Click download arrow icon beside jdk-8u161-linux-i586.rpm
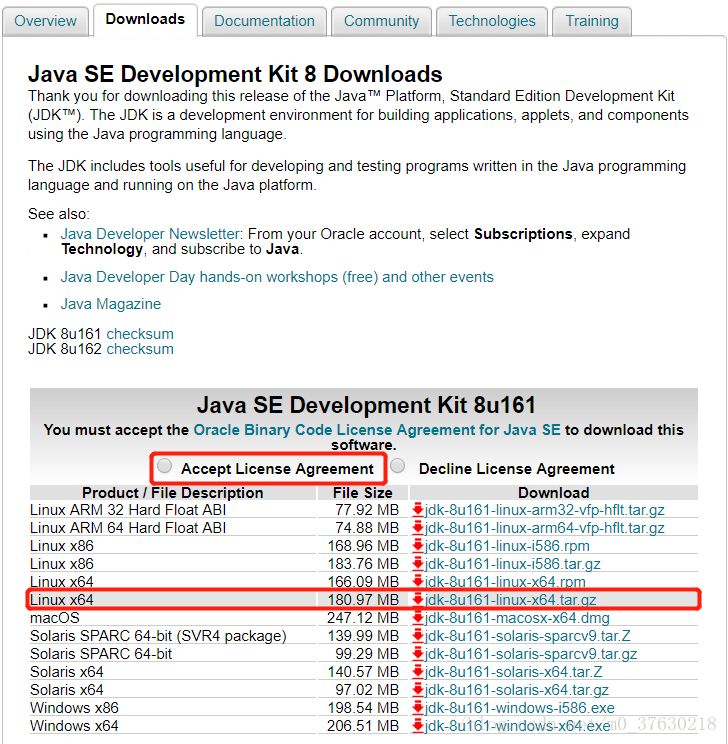Screen dimensions: 728x744 tap(418, 546)
